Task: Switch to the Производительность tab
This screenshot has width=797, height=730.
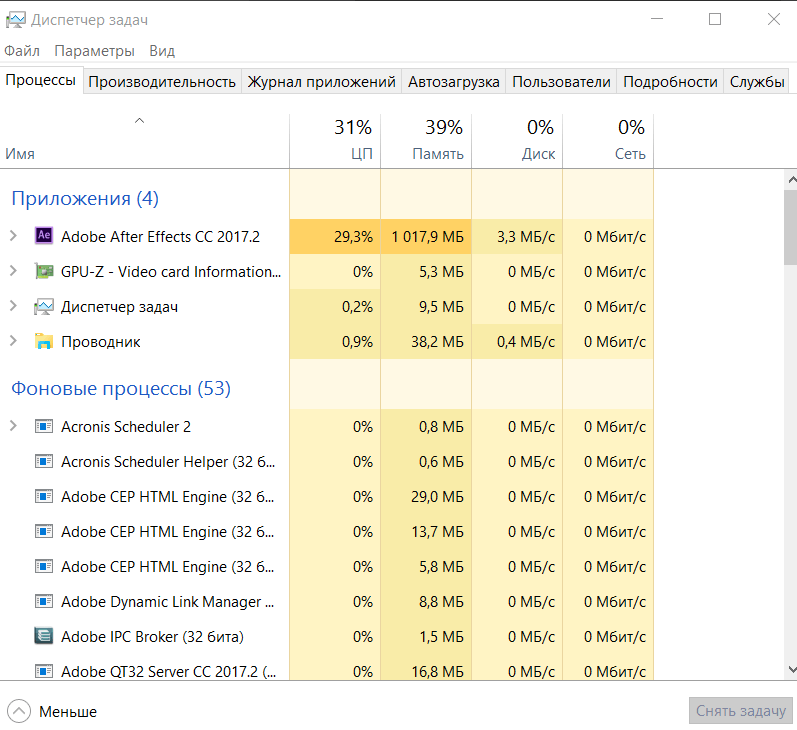Action: pos(162,82)
